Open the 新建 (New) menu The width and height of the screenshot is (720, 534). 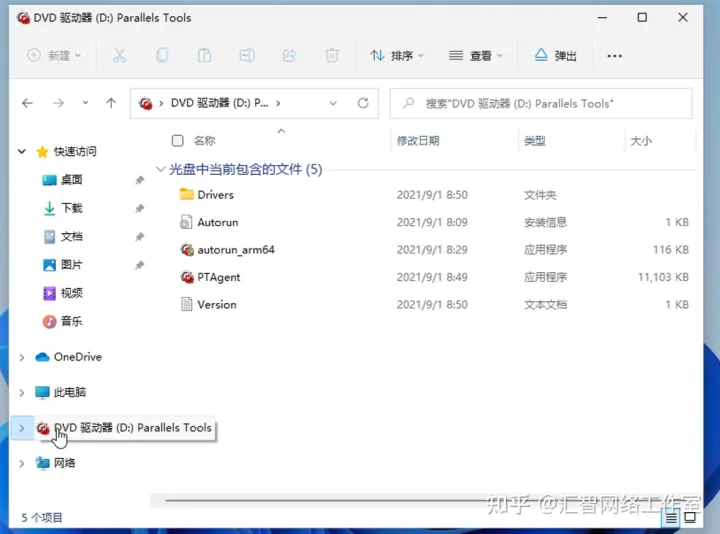pyautogui.click(x=54, y=56)
